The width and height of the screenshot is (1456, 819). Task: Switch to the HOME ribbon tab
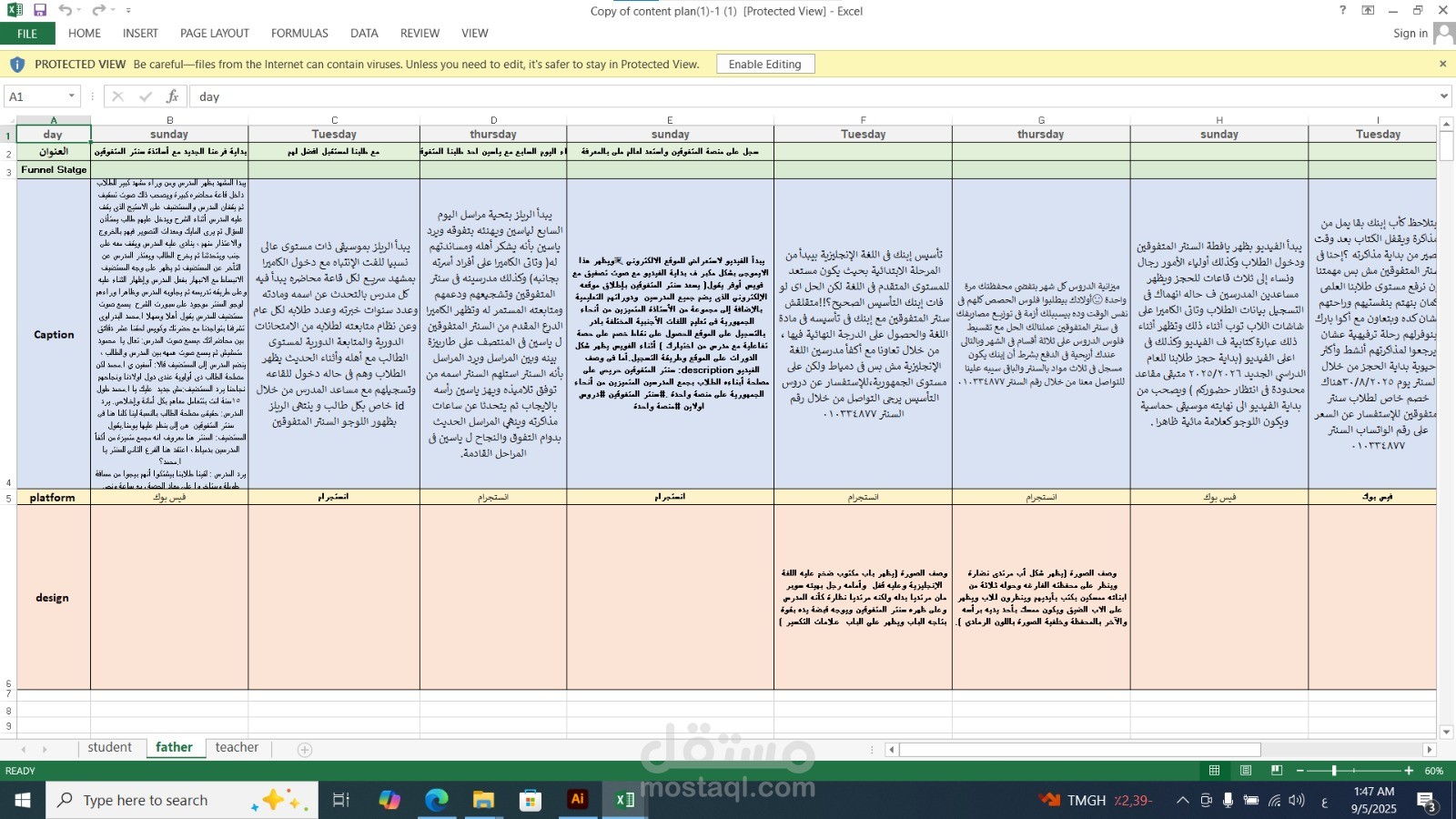[85, 34]
